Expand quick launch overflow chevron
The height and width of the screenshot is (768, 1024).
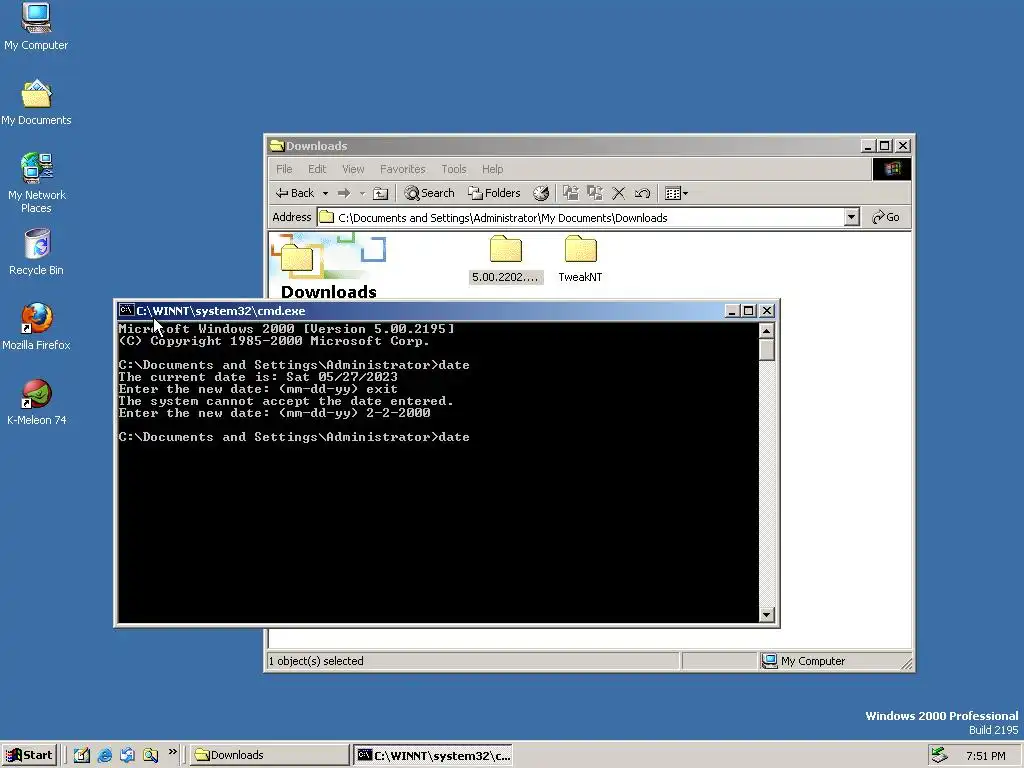point(172,752)
